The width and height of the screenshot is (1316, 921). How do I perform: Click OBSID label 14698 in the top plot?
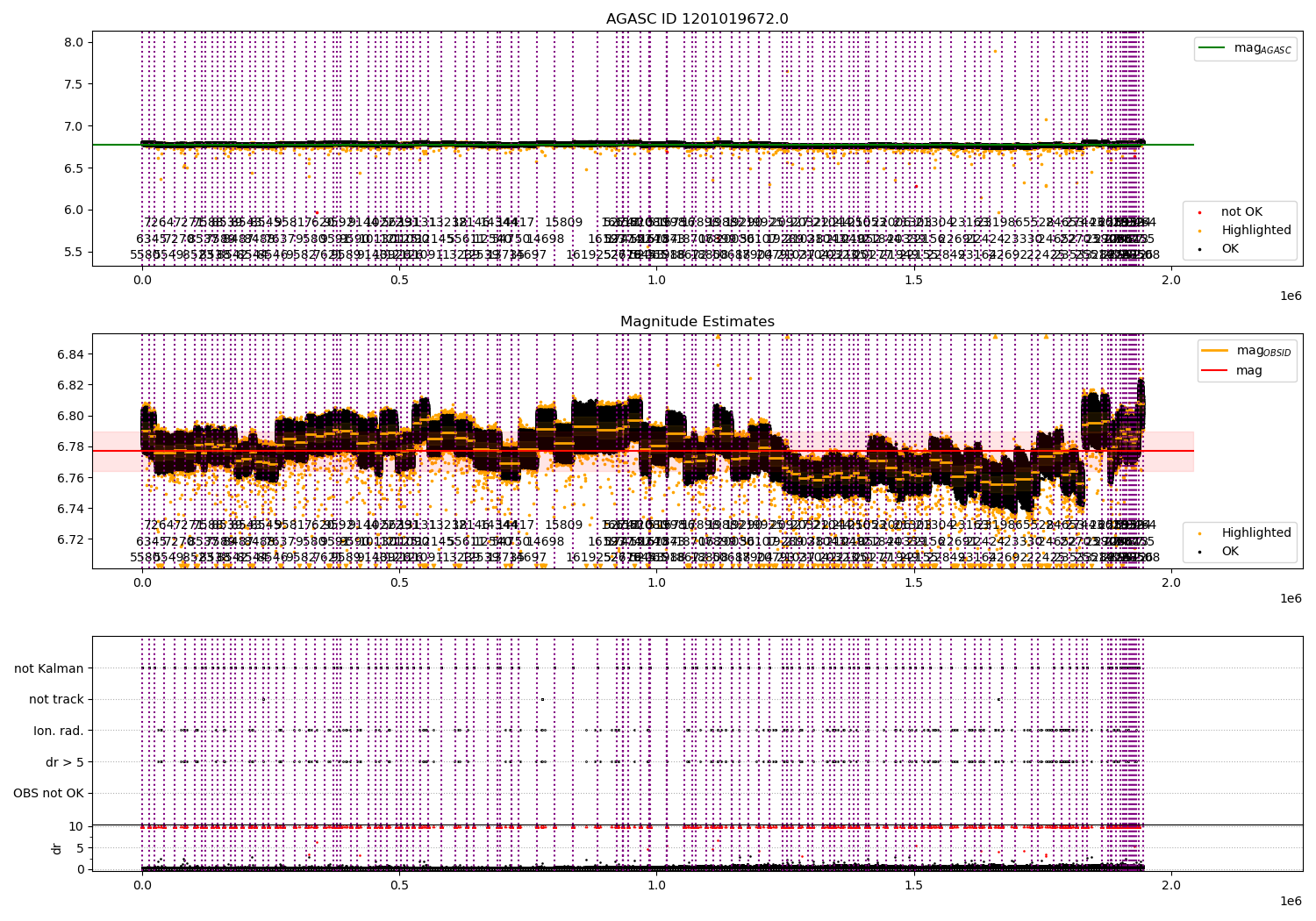pyautogui.click(x=545, y=239)
